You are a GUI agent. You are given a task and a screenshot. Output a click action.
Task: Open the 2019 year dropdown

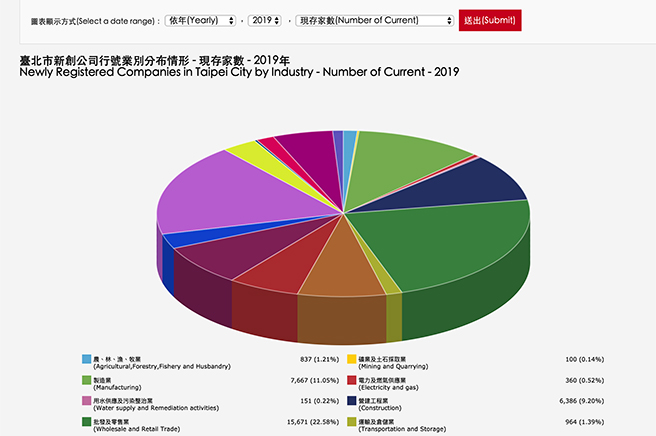click(265, 20)
